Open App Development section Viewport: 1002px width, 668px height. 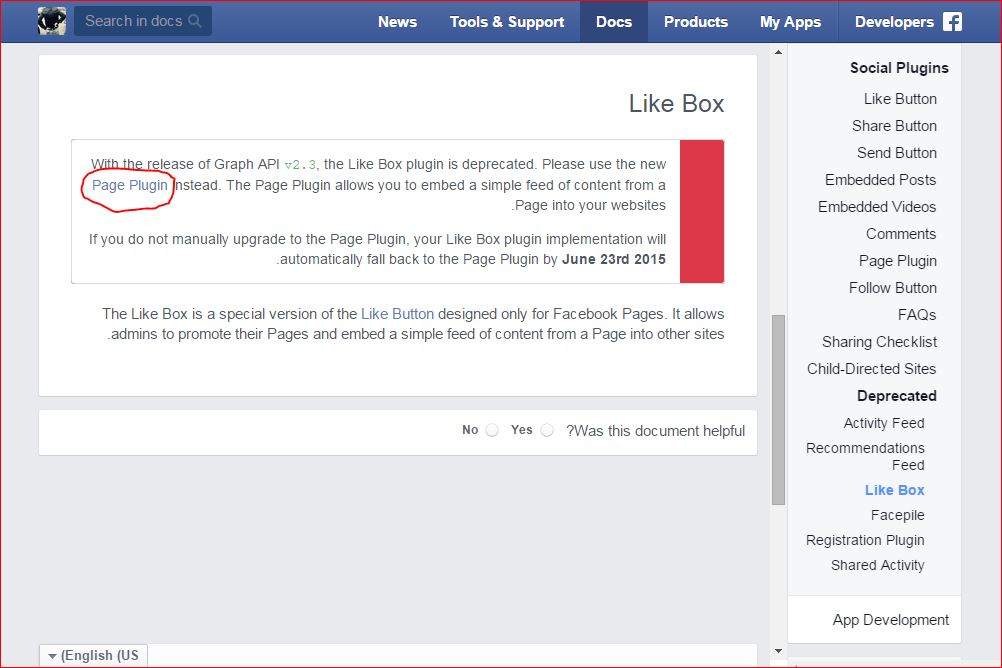[890, 620]
